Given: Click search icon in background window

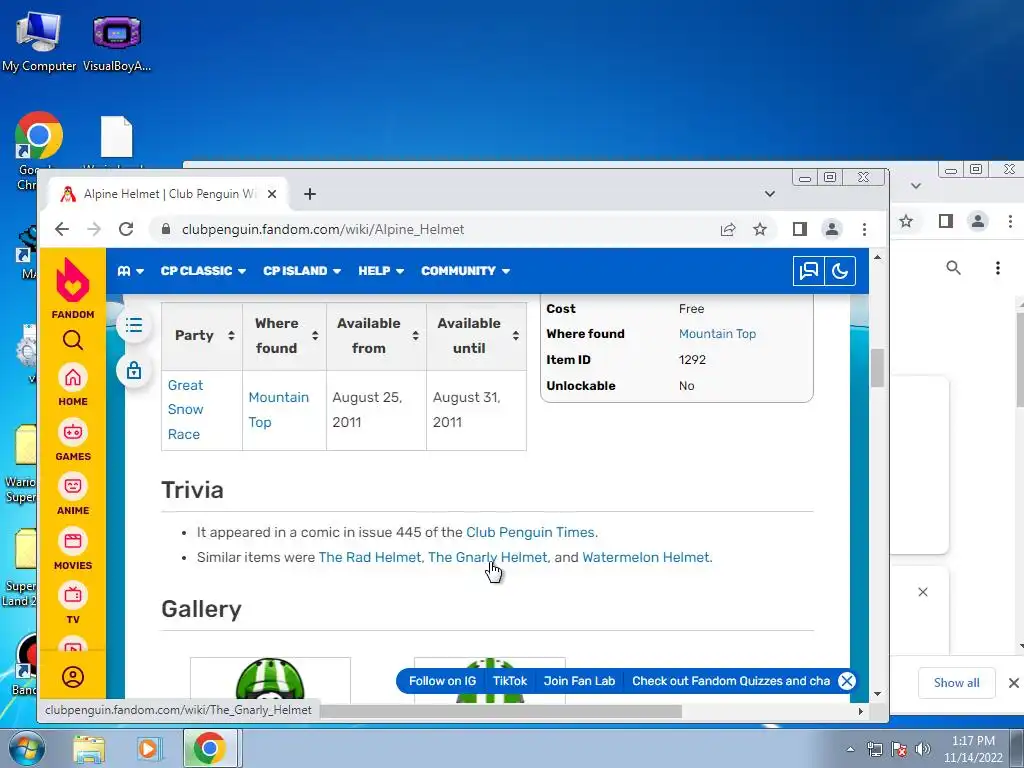Looking at the screenshot, I should (953, 268).
